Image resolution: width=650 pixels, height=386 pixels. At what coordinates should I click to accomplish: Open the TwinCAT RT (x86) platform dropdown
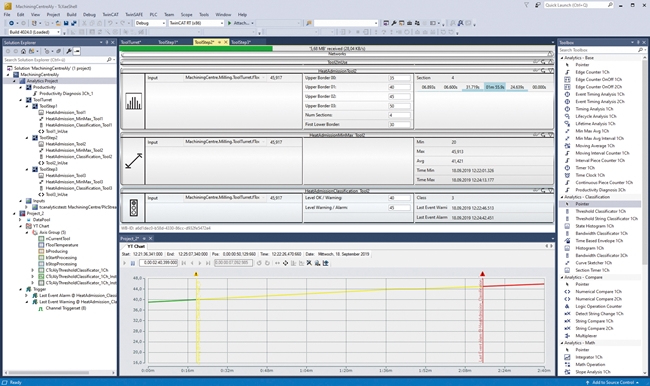point(196,23)
